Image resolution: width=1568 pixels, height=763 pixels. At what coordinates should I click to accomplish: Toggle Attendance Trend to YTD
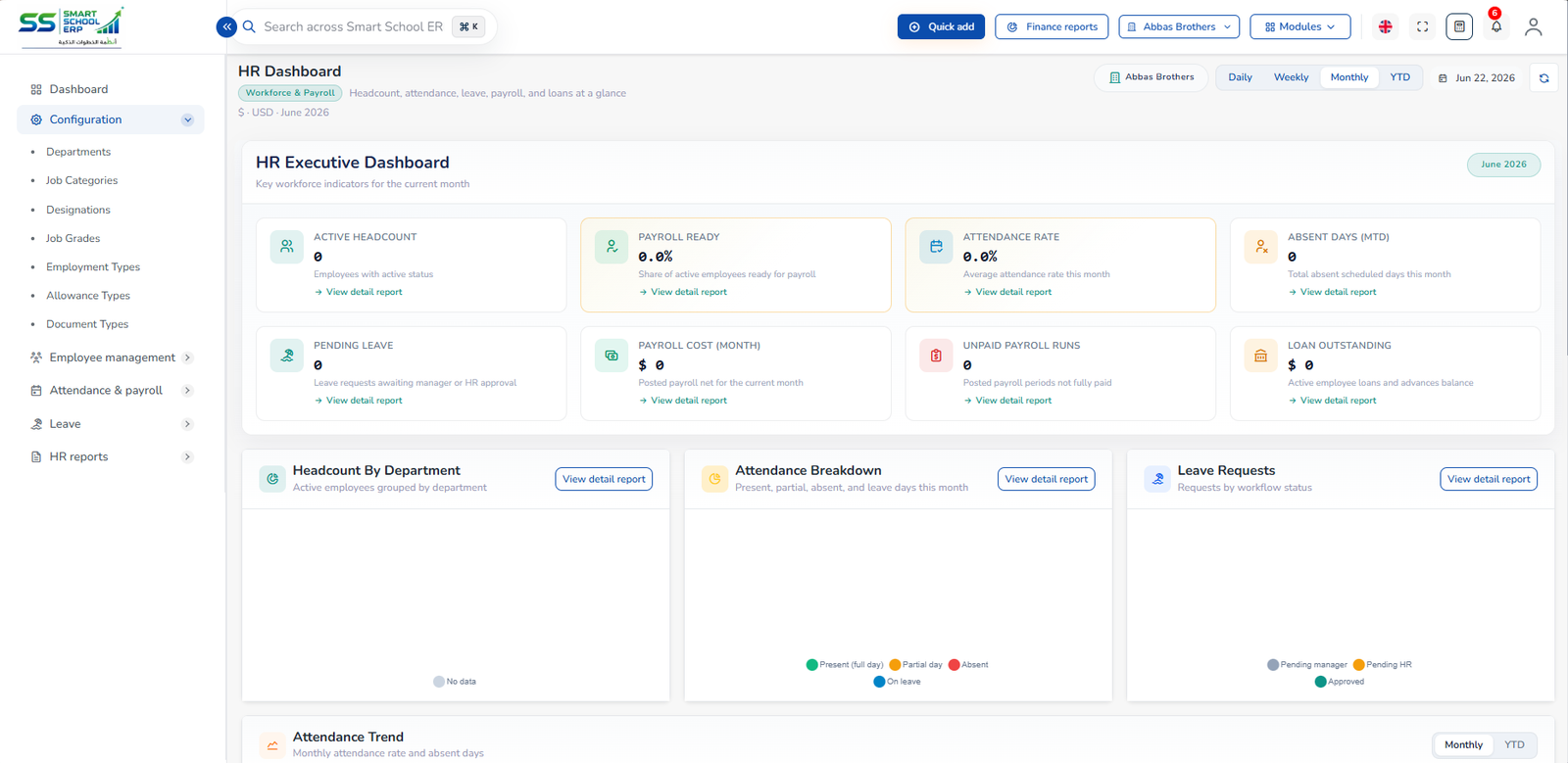[x=1514, y=744]
